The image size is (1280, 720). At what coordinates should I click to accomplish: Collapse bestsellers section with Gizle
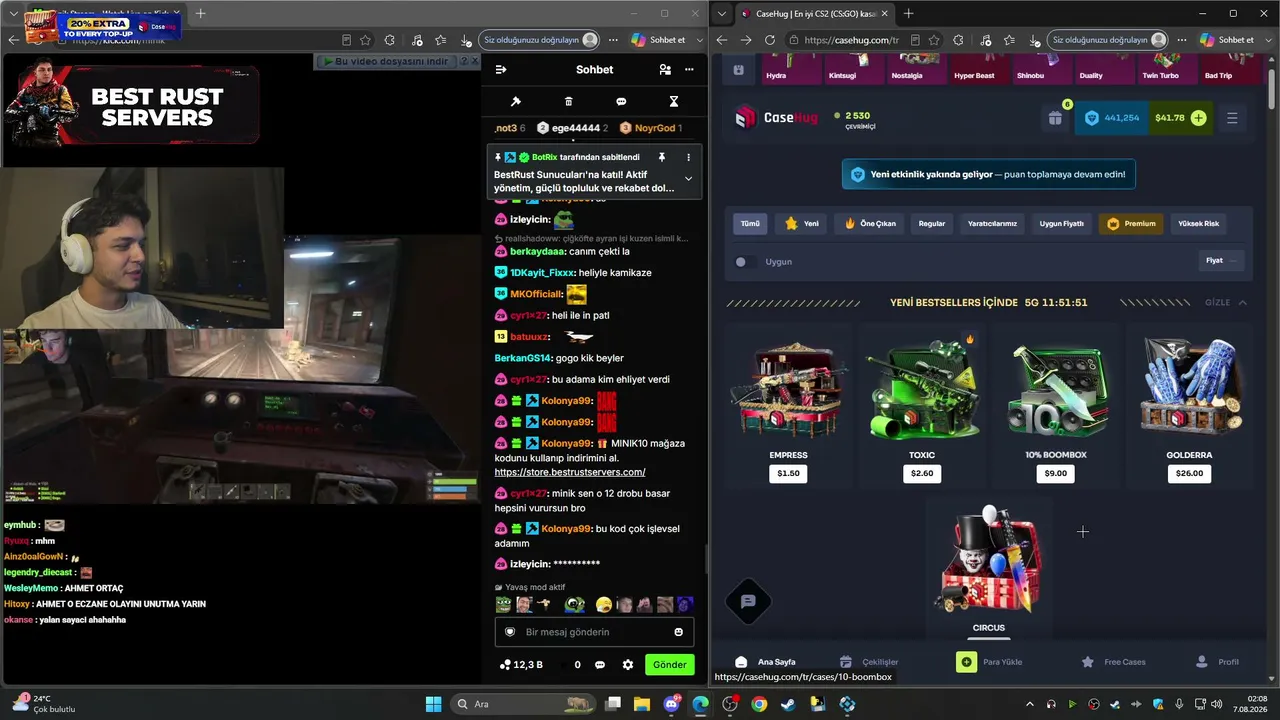[x=1226, y=302]
